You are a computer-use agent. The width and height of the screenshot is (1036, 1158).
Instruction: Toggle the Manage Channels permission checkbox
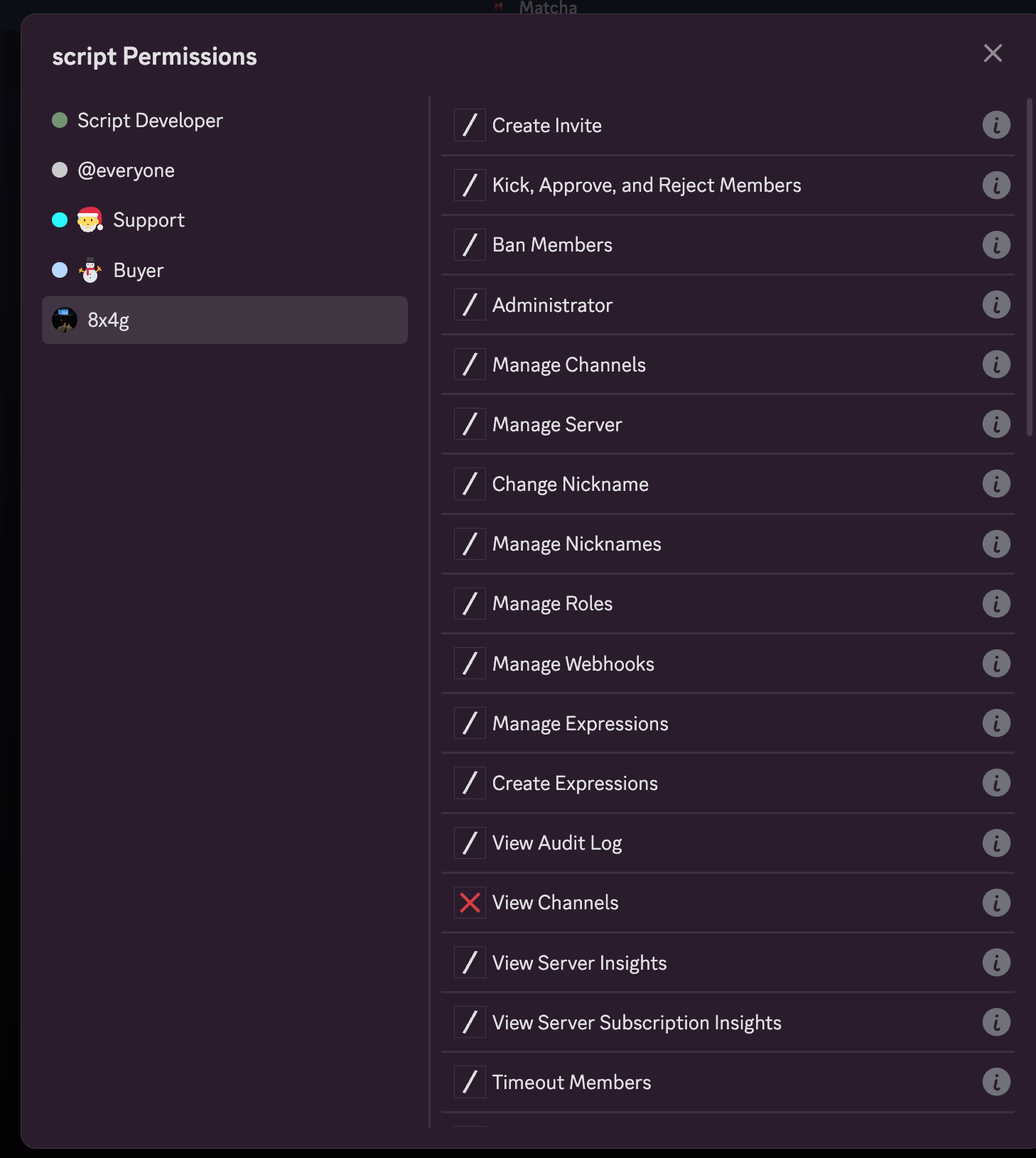tap(470, 364)
